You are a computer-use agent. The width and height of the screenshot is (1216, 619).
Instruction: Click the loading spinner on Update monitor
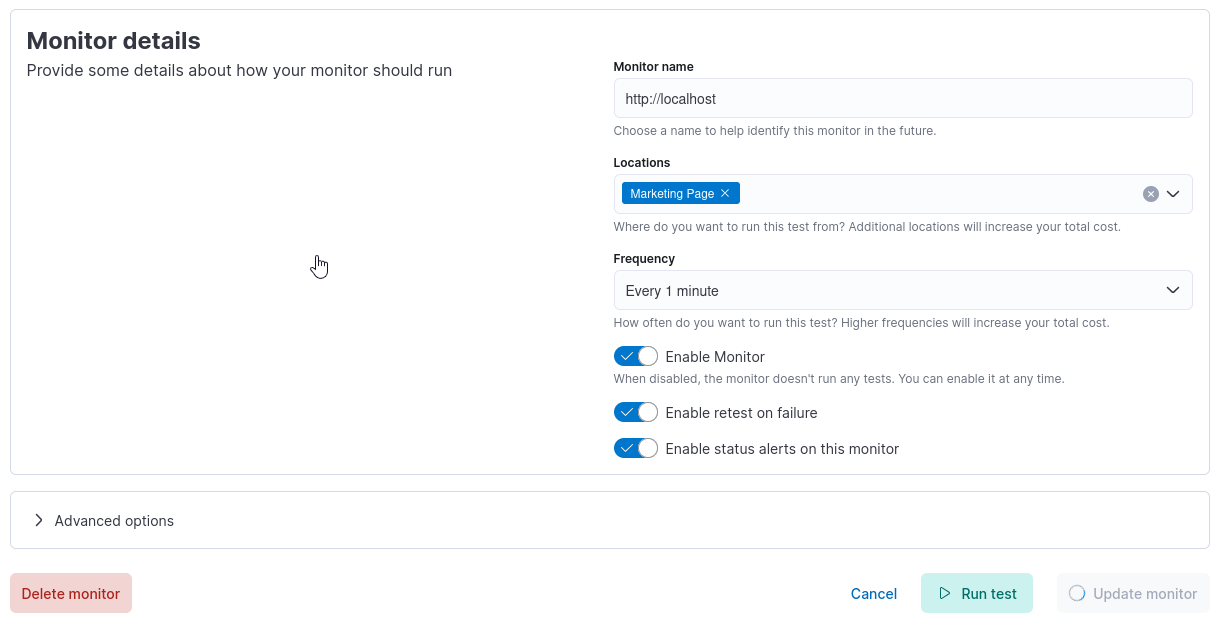click(1077, 593)
